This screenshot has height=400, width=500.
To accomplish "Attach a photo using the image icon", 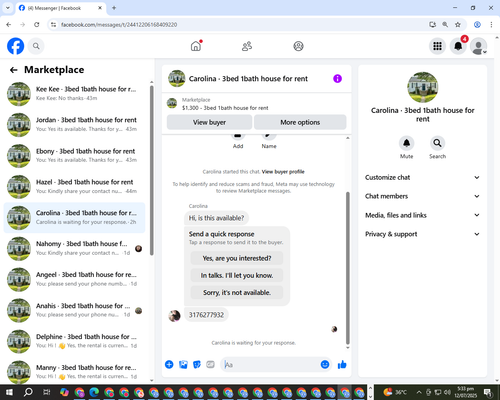I will [183, 364].
